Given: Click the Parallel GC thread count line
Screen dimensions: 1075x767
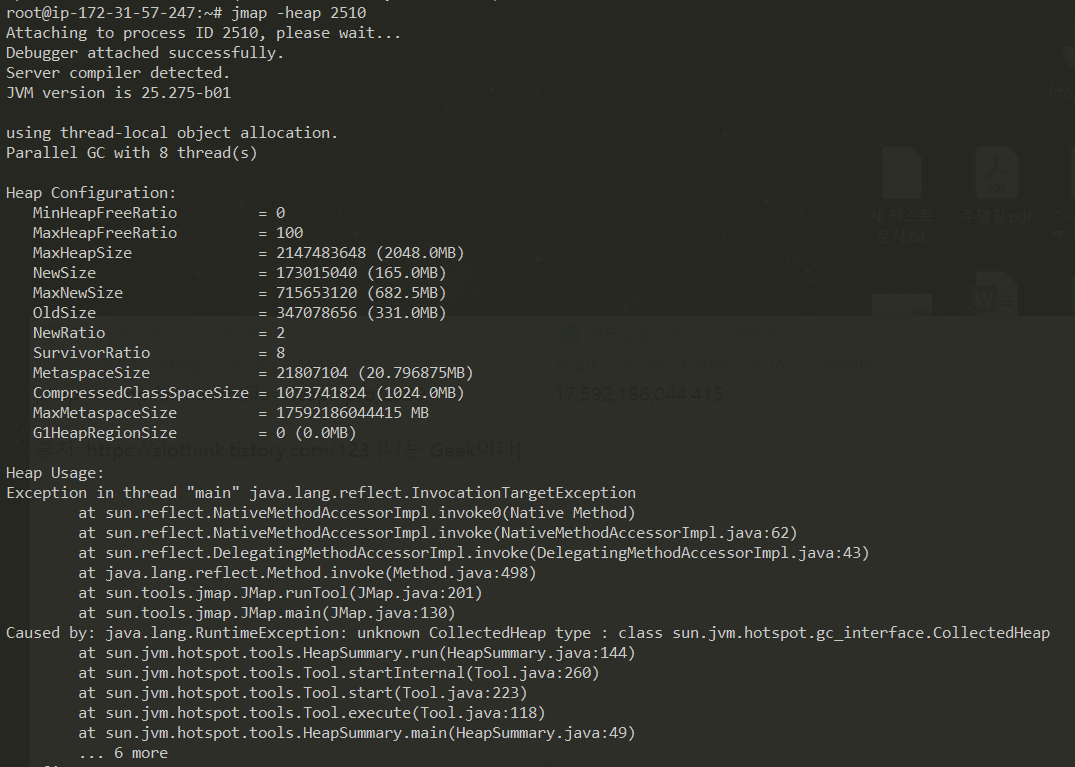Looking at the screenshot, I should pyautogui.click(x=131, y=153).
